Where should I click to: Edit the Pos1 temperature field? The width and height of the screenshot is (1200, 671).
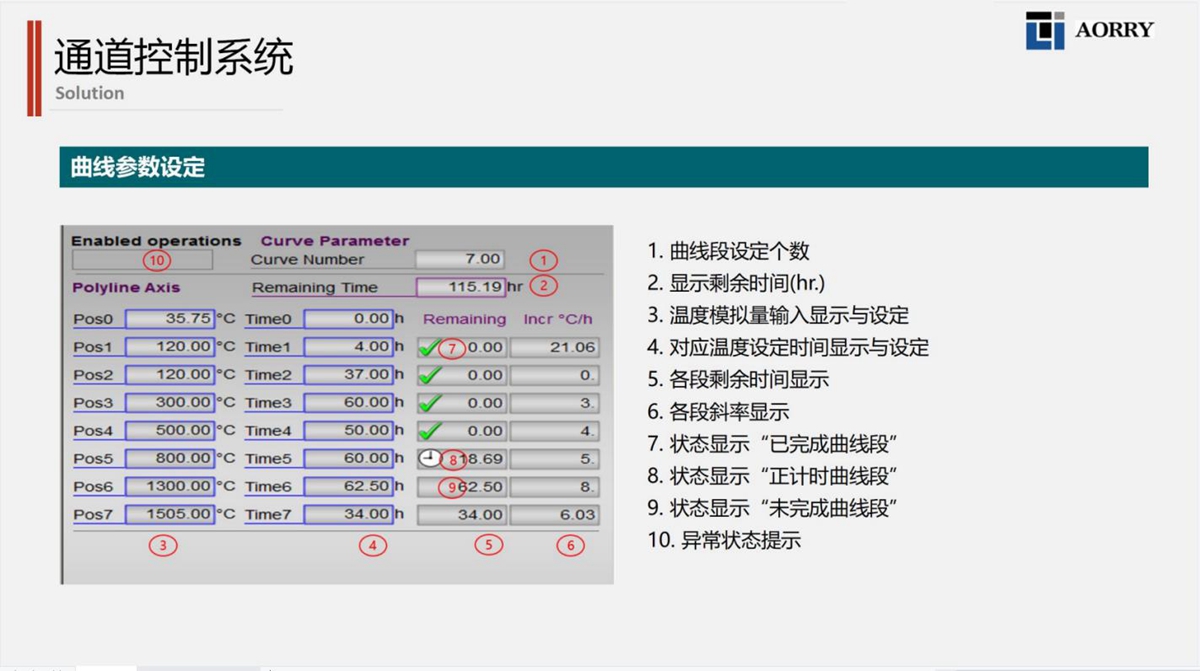pyautogui.click(x=170, y=347)
